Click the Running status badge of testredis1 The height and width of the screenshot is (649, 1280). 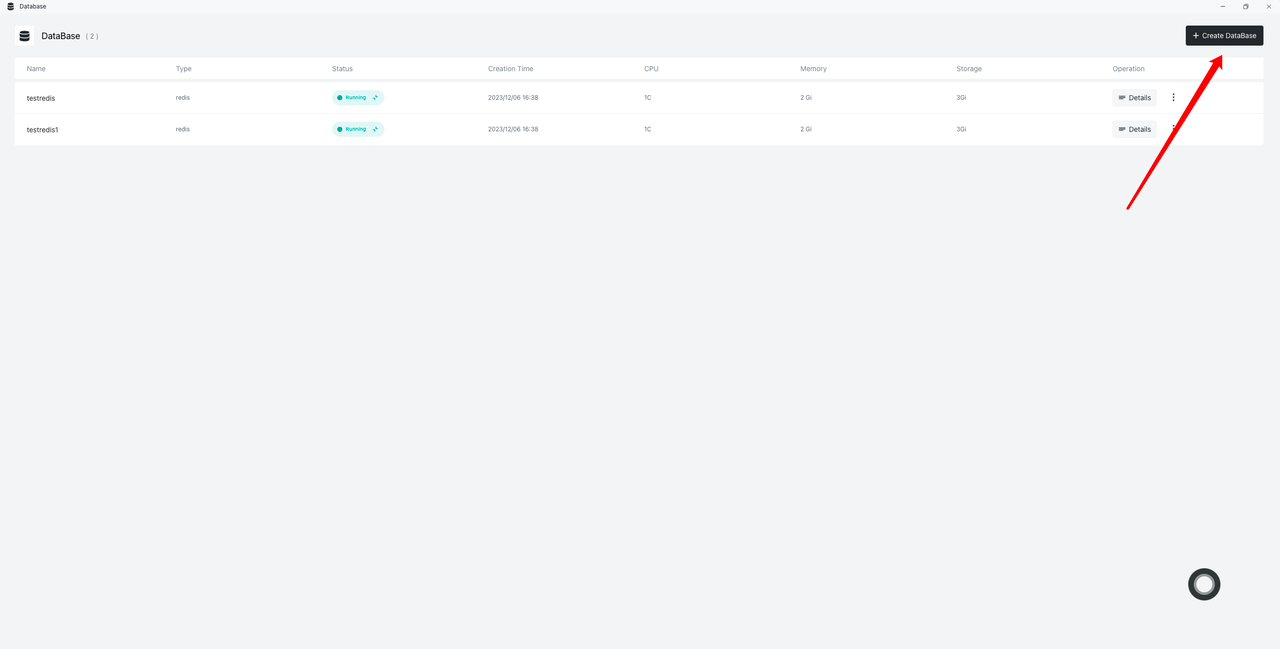[357, 129]
